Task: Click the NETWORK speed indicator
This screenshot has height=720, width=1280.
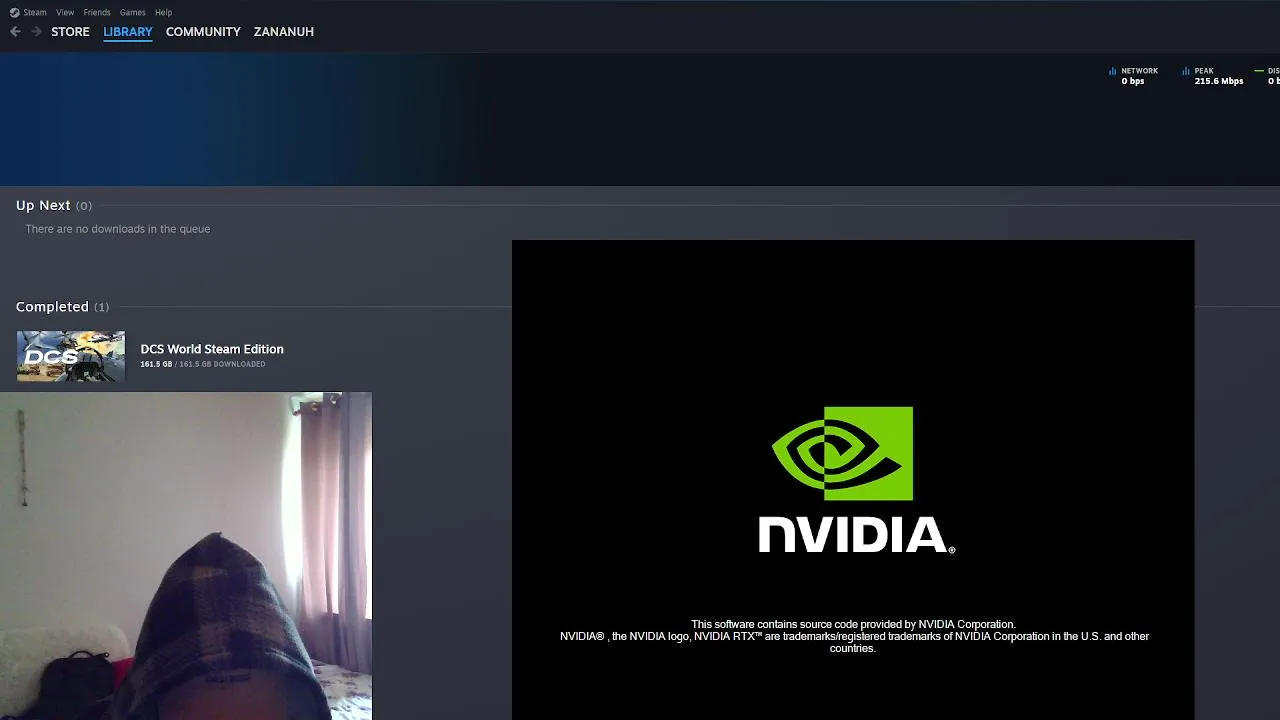Action: pos(1133,76)
